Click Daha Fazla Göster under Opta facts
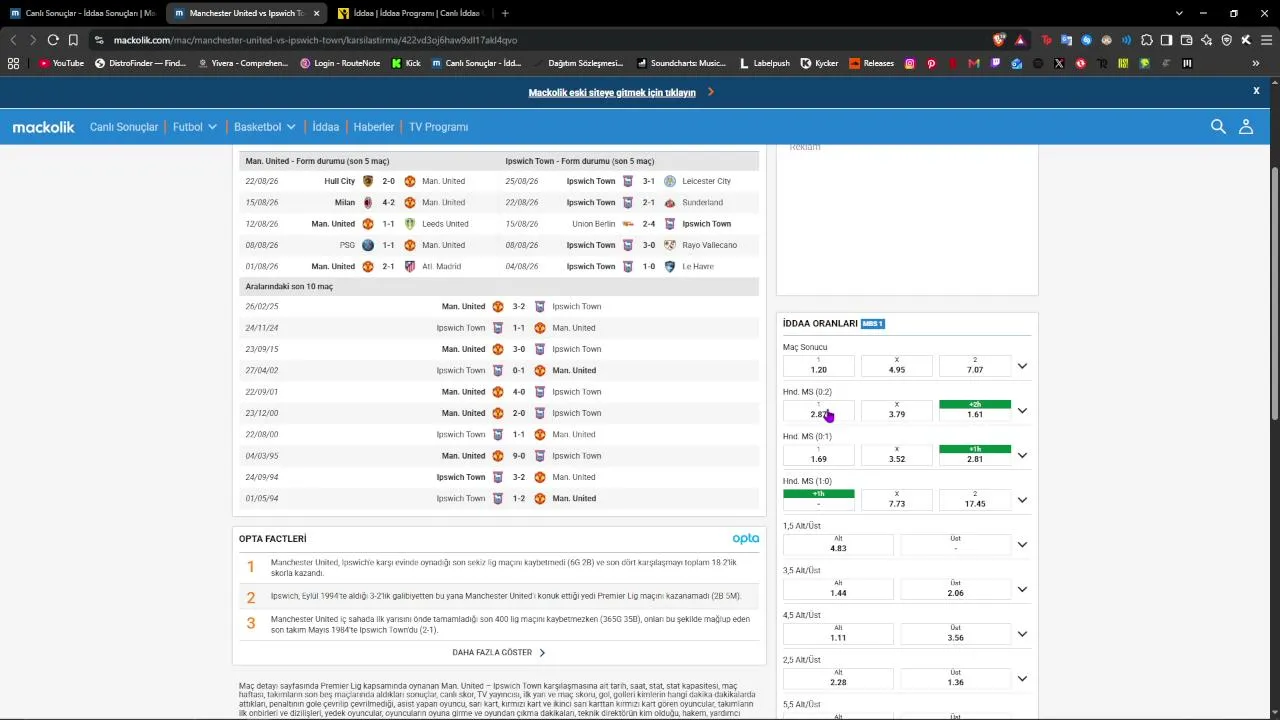1280x720 pixels. [499, 652]
